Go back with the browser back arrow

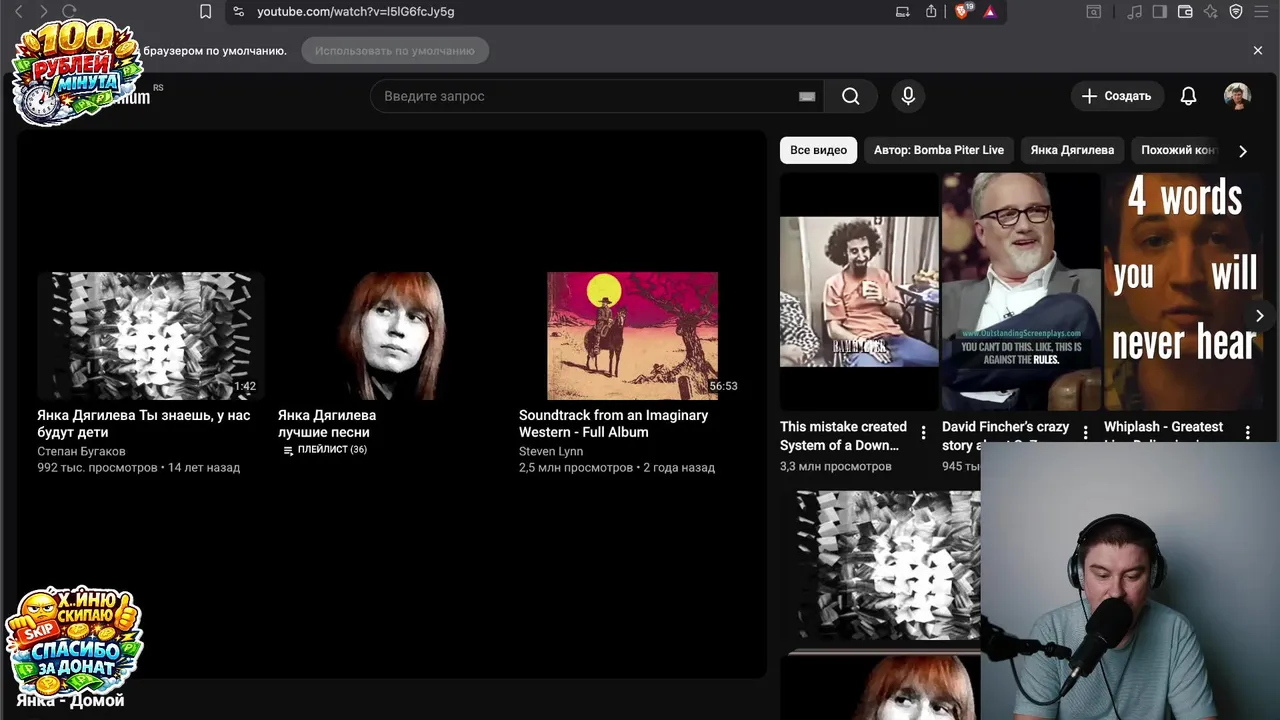tap(18, 12)
